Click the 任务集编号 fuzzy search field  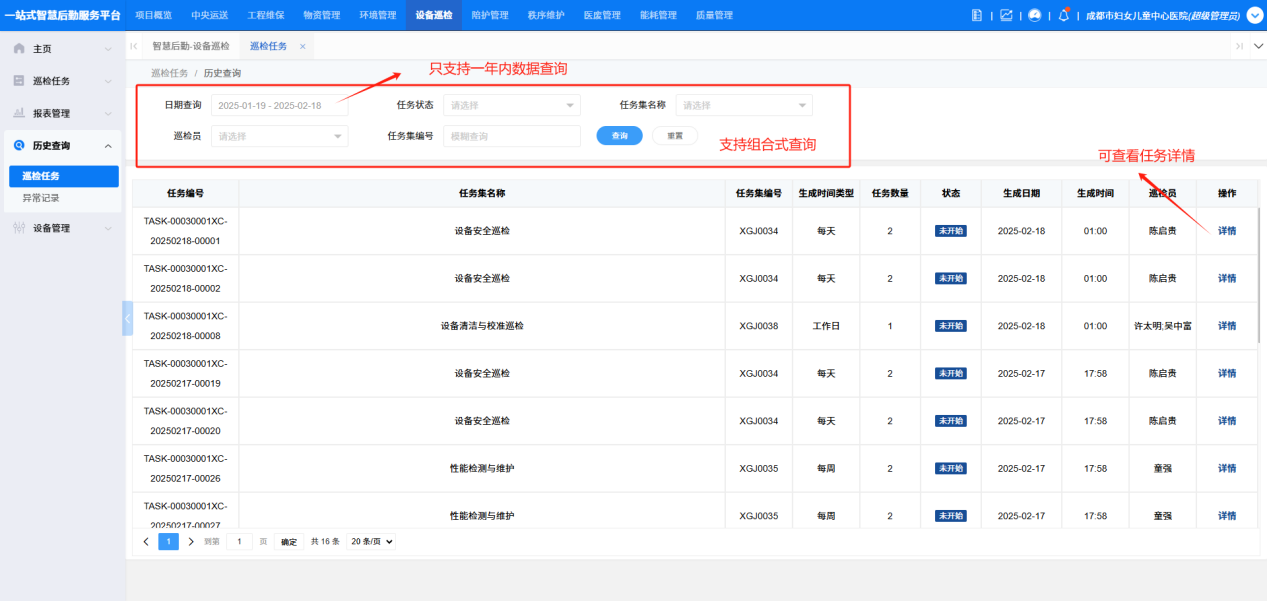[511, 136]
